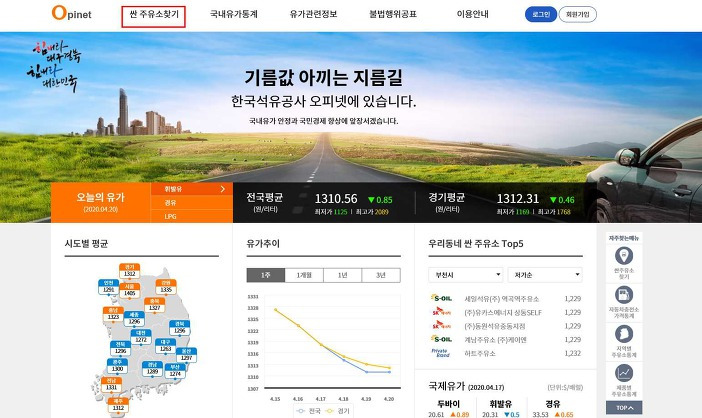Click the TOP scroll-to-top button

[x=624, y=408]
